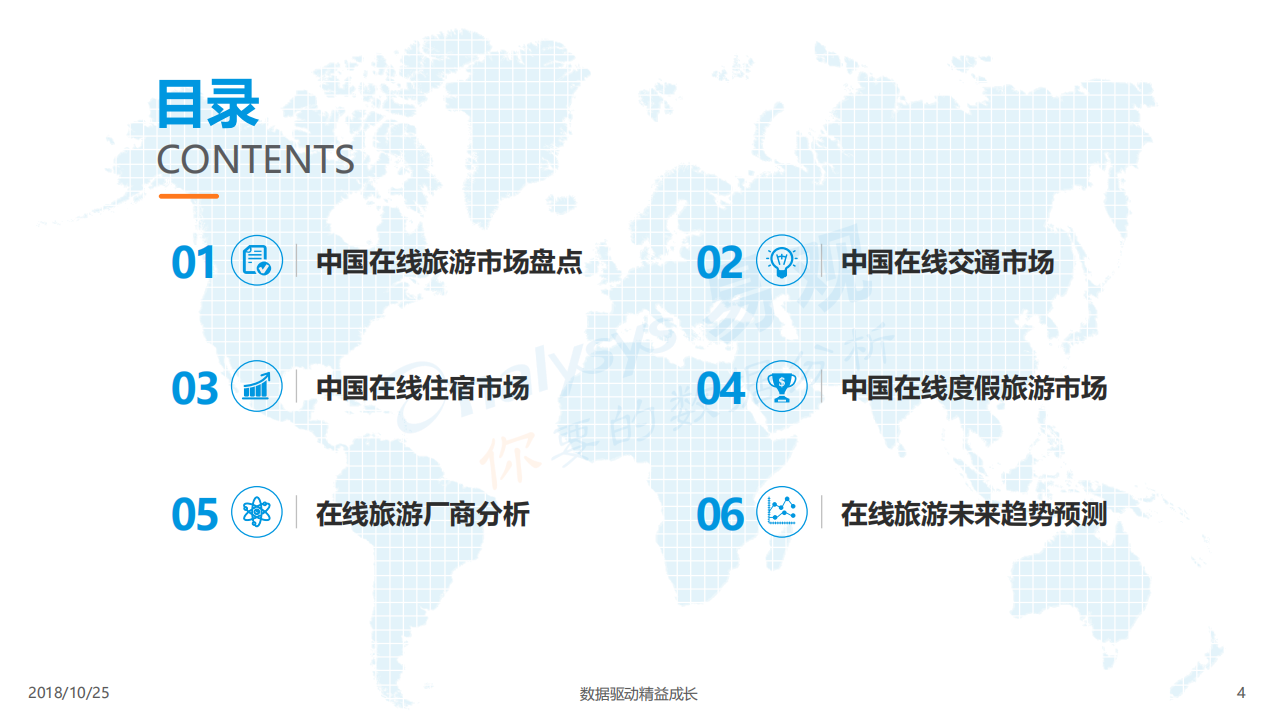Select the bar chart growth icon

point(257,386)
